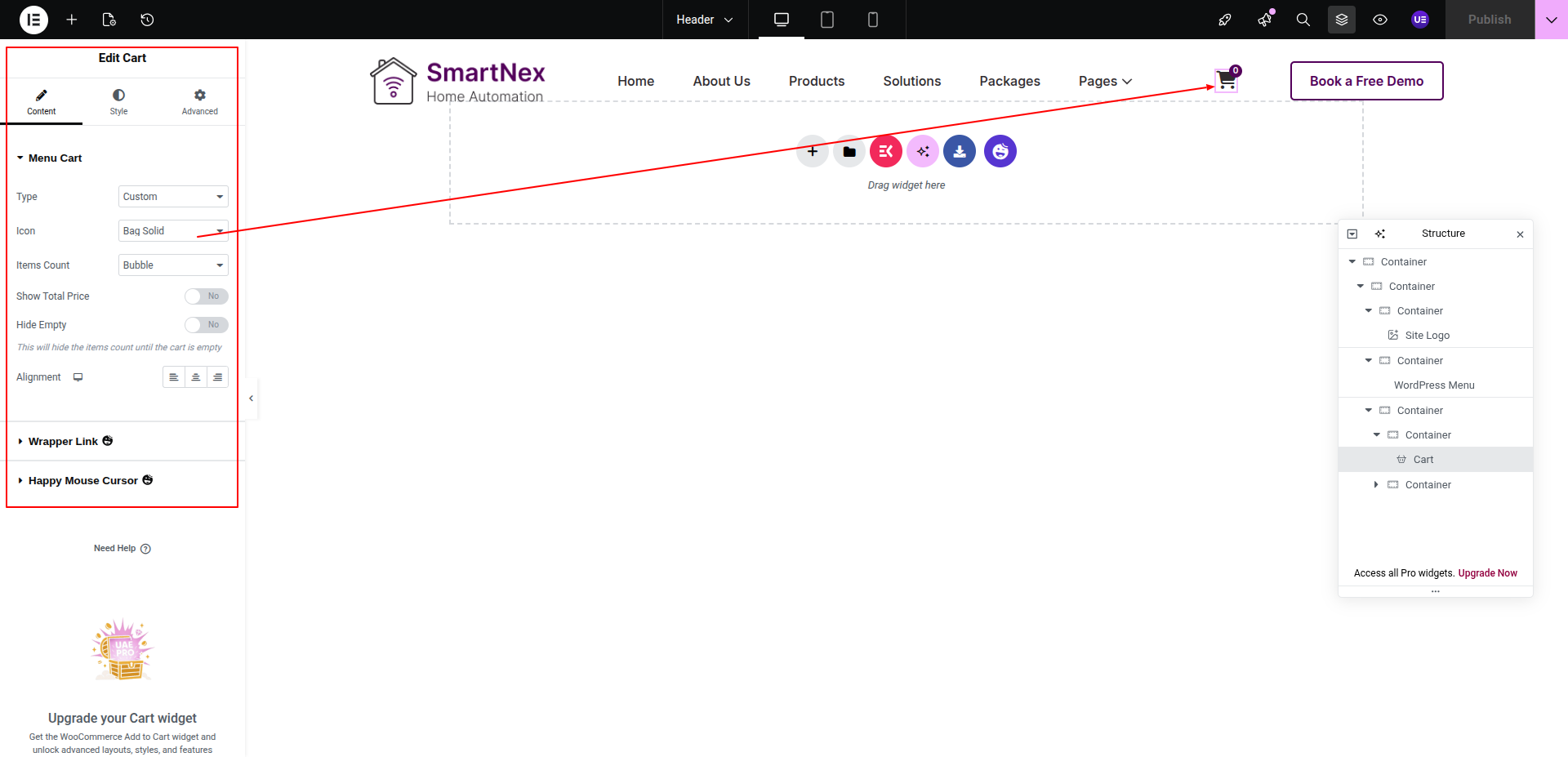This screenshot has height=757, width=1568.
Task: Click the Book a Free Demo button
Action: coord(1366,81)
